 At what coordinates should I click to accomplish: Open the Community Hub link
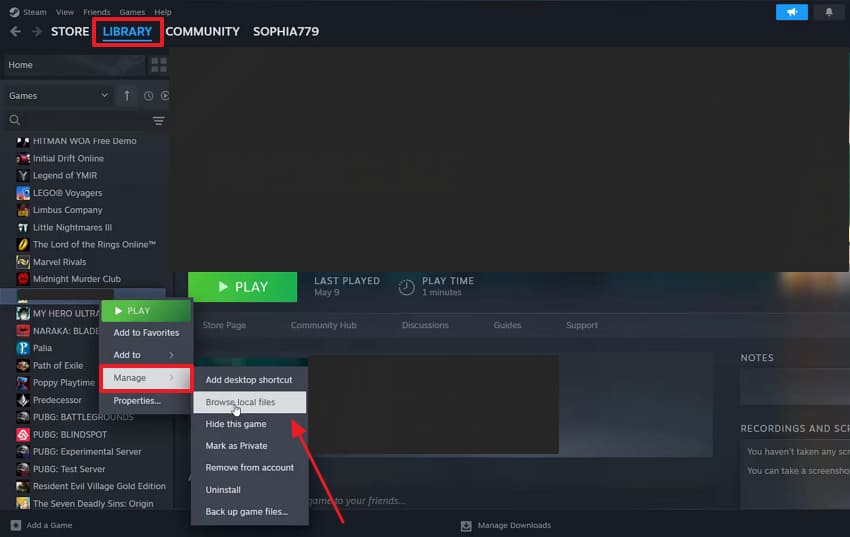click(x=324, y=325)
